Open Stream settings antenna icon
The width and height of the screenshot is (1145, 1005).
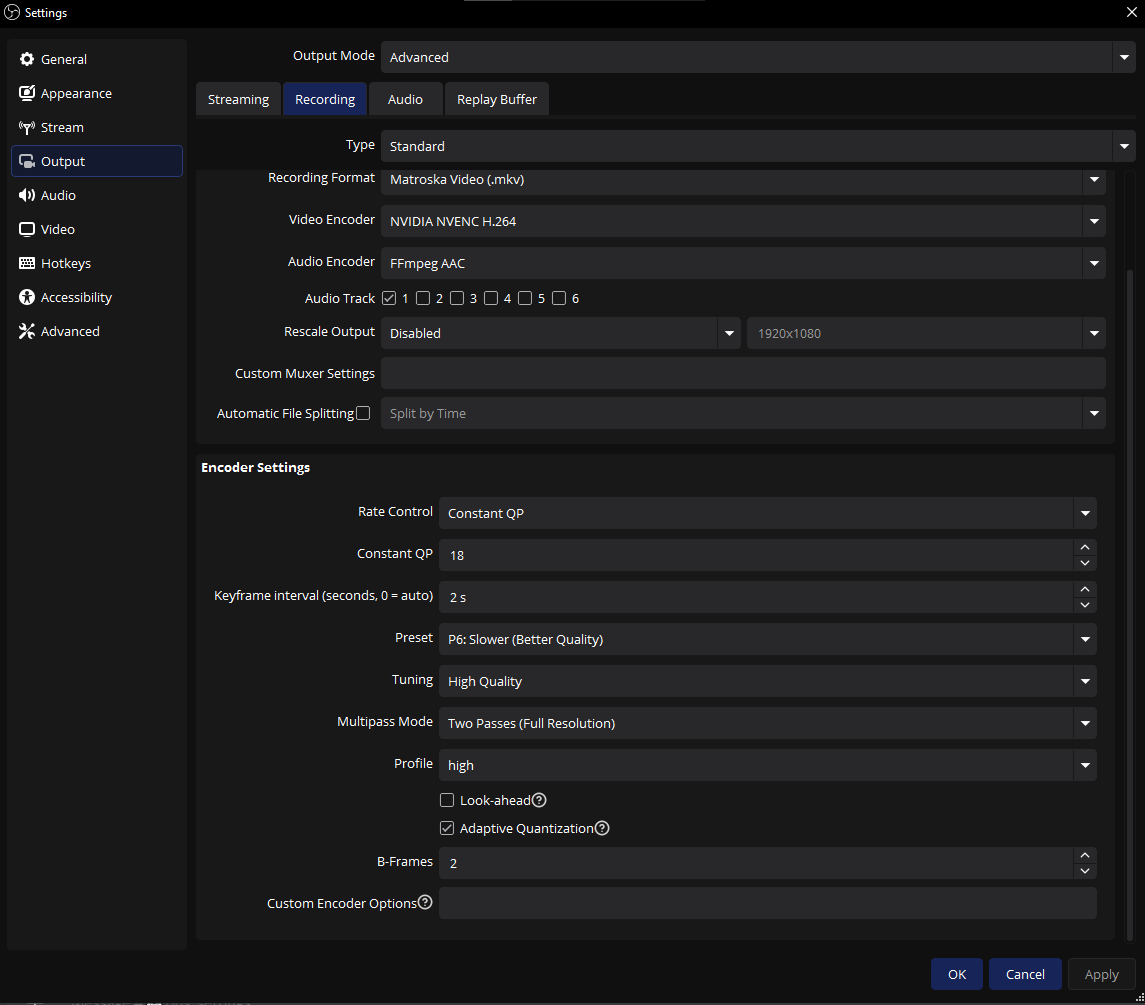click(x=27, y=127)
